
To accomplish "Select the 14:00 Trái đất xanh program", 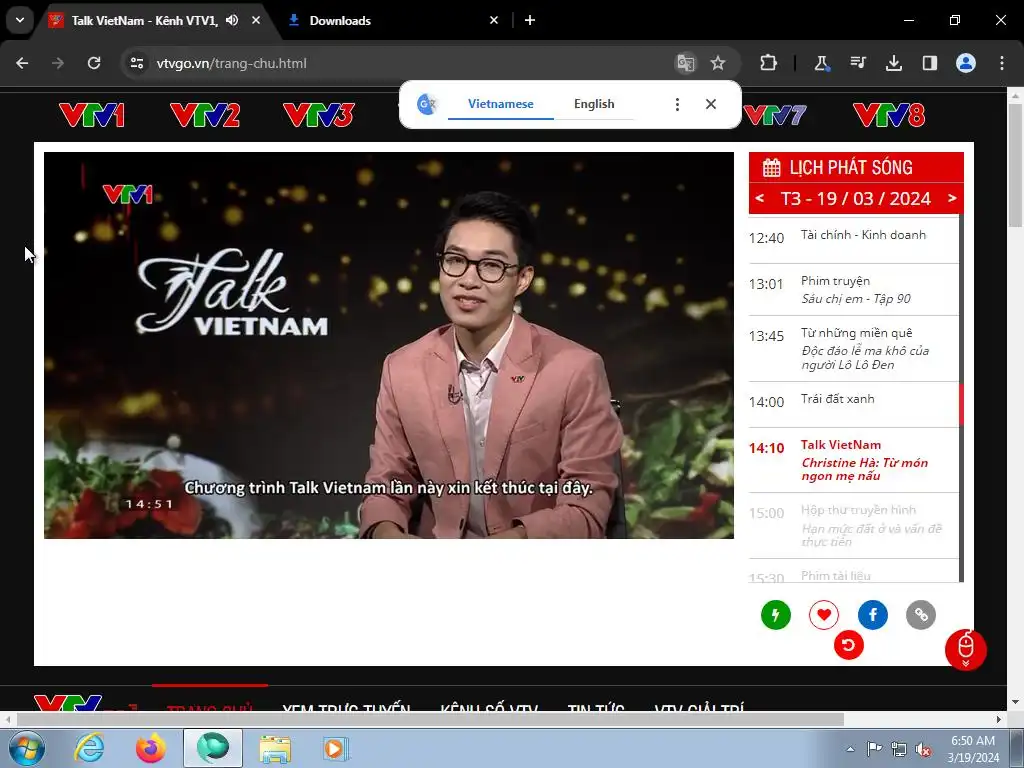I will (853, 405).
